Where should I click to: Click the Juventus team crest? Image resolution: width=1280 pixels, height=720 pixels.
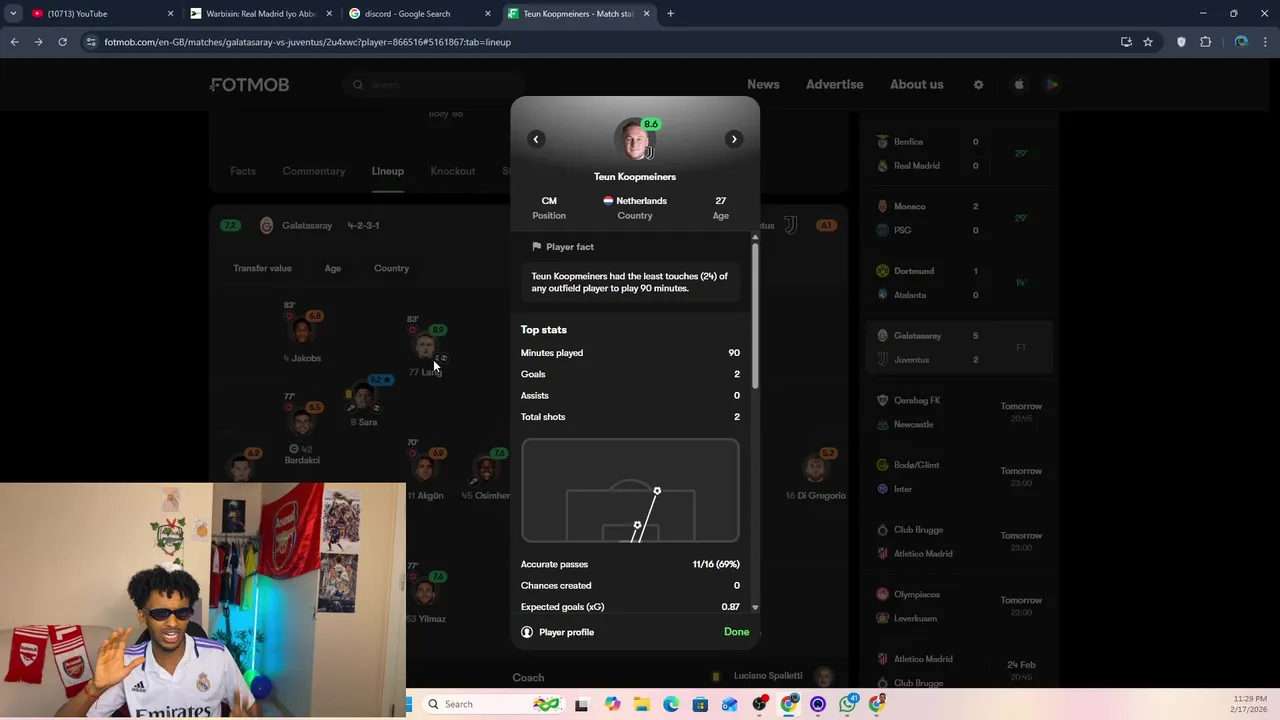790,226
